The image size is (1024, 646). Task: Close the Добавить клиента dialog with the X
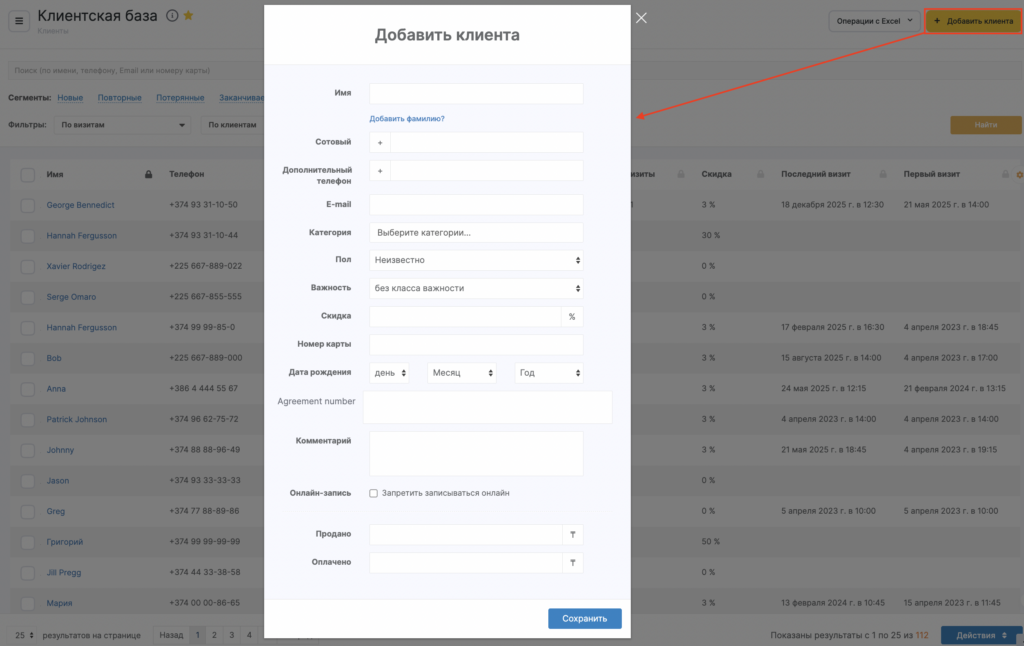(641, 18)
